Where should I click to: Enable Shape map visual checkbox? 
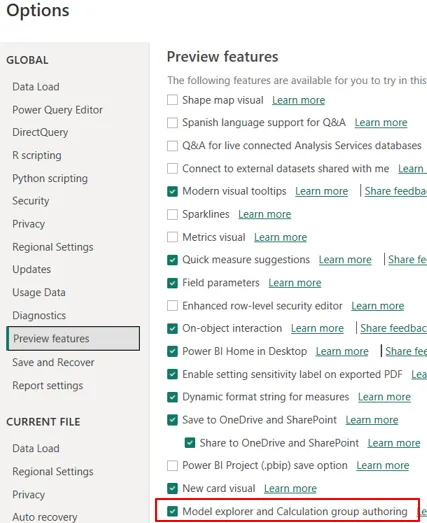(x=172, y=100)
